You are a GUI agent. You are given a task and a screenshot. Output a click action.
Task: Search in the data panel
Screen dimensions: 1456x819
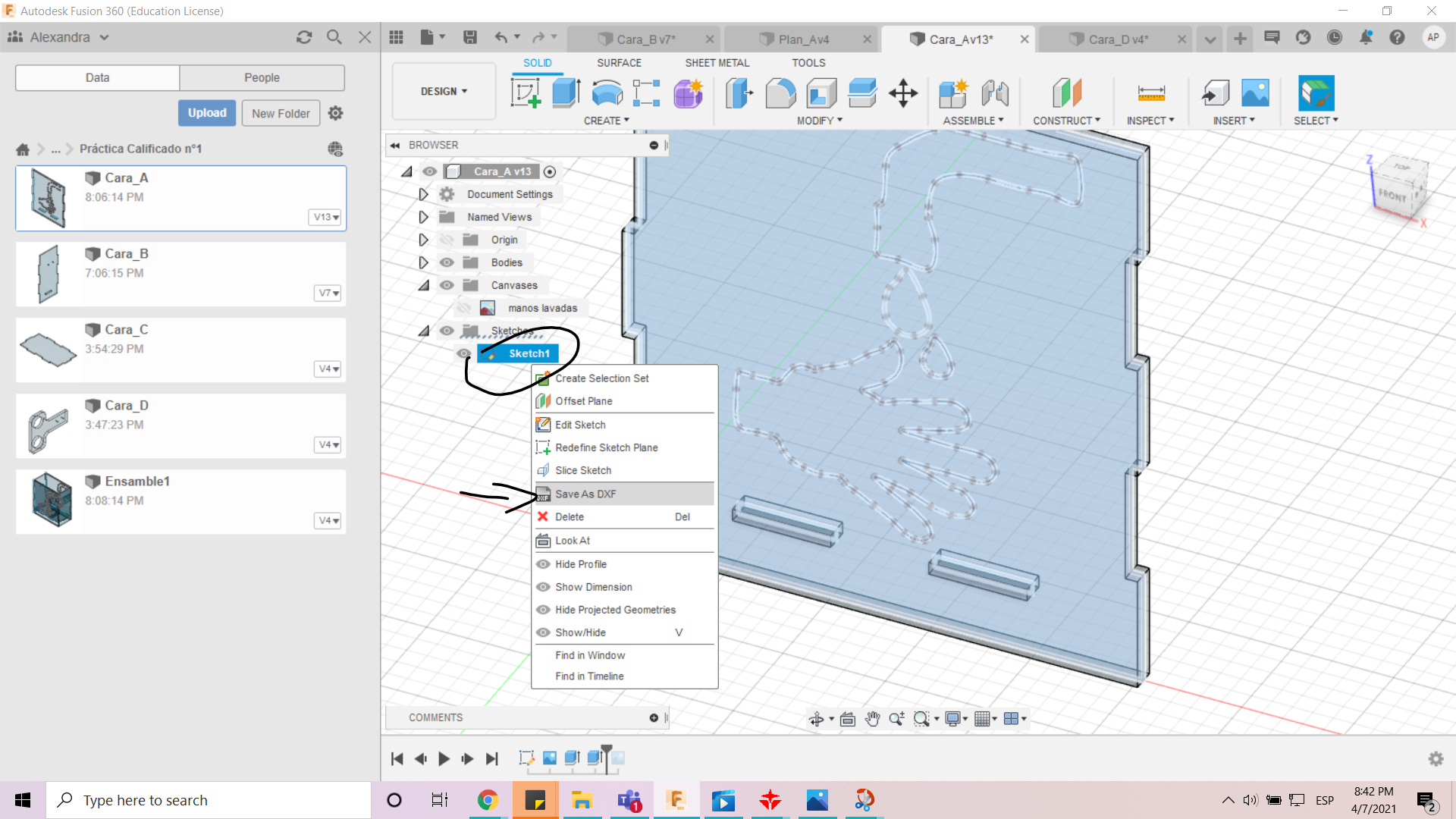[334, 37]
